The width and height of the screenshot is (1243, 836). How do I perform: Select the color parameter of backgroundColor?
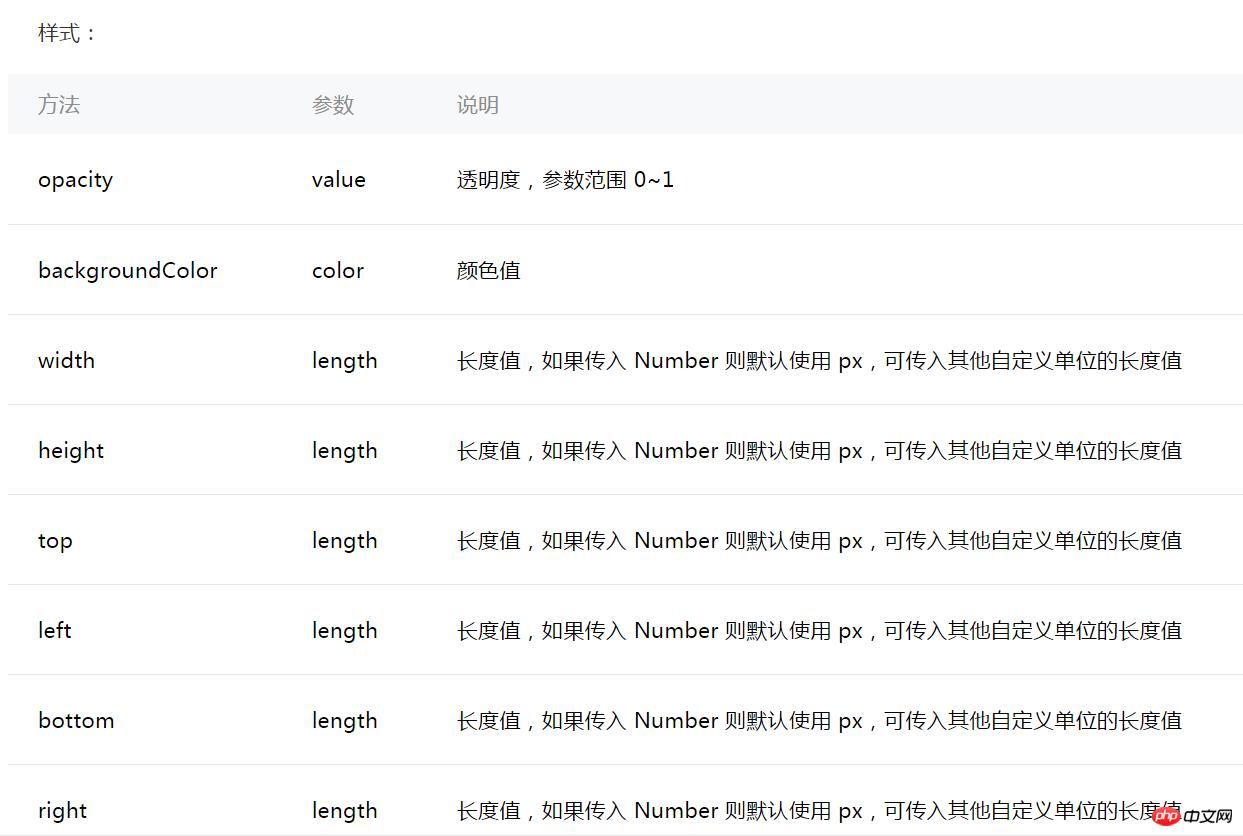(x=337, y=270)
